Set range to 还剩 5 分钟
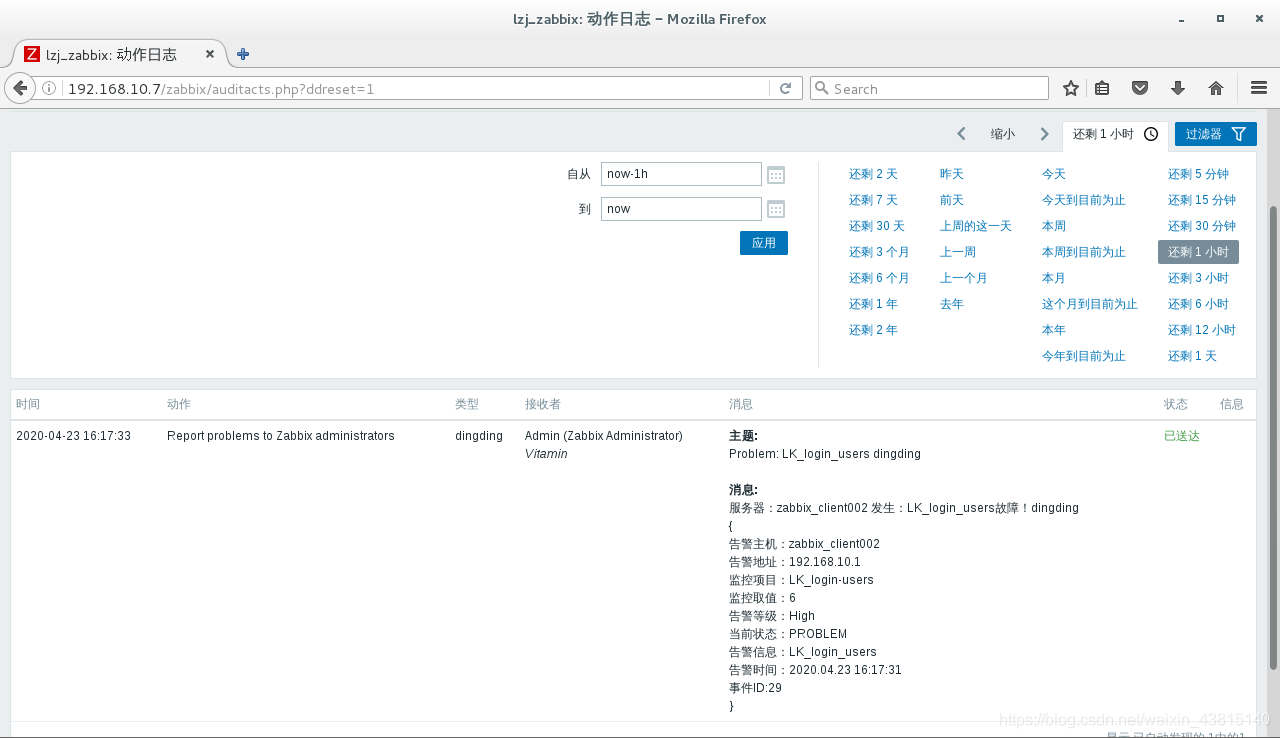 tap(1198, 174)
